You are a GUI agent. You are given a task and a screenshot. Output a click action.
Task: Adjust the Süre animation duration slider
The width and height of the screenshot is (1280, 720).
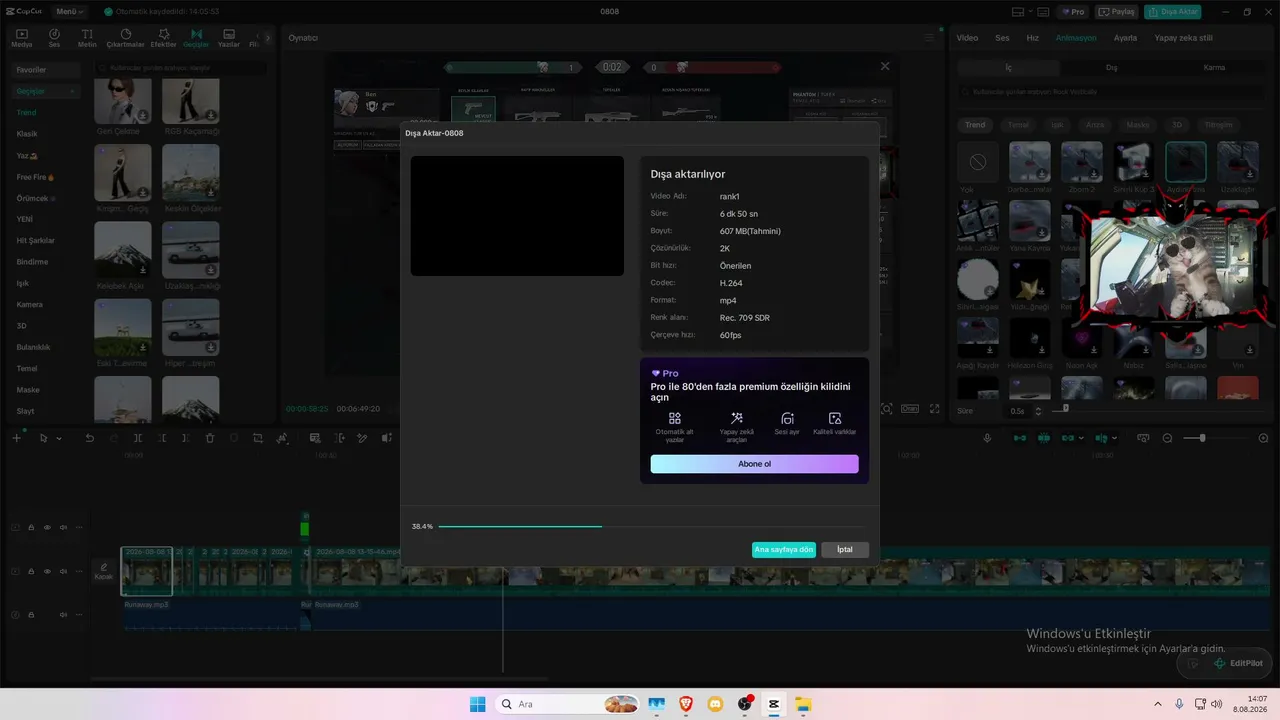1159,408
